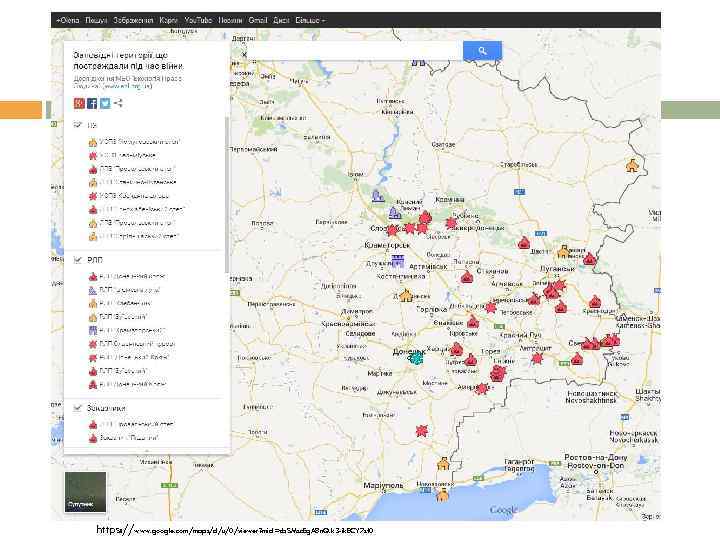This screenshot has height=540, width=720.
Task: Toggle the РЛП layer checkbox
Action: pos(78,260)
